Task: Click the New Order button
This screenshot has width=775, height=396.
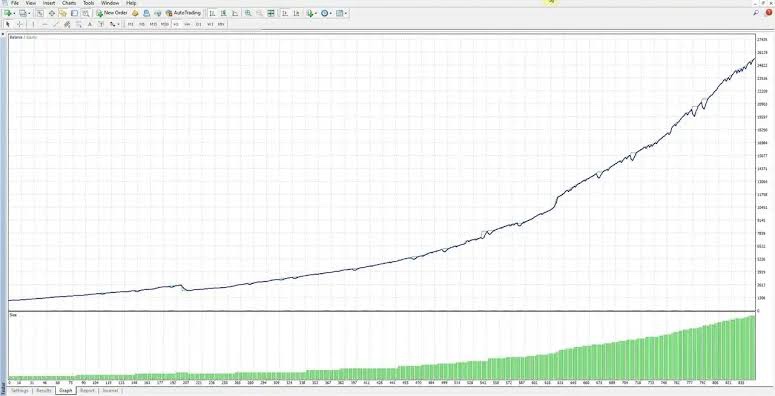Action: pos(112,13)
